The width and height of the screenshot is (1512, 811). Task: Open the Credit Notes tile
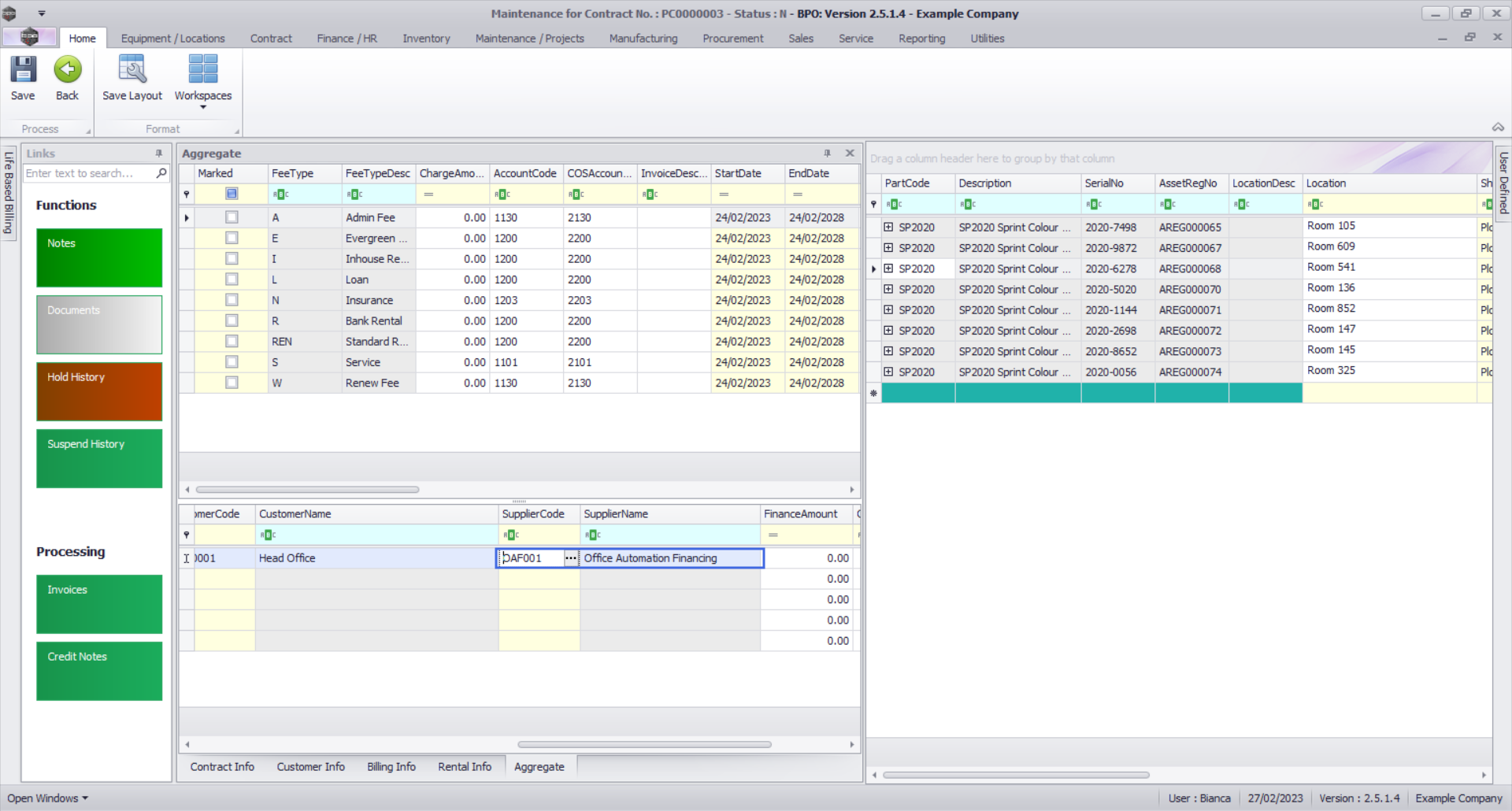99,671
